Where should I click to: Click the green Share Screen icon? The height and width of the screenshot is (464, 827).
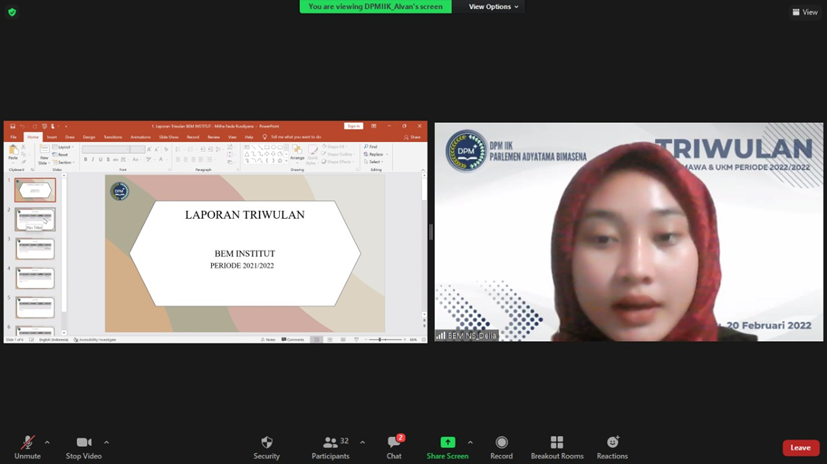(x=447, y=443)
